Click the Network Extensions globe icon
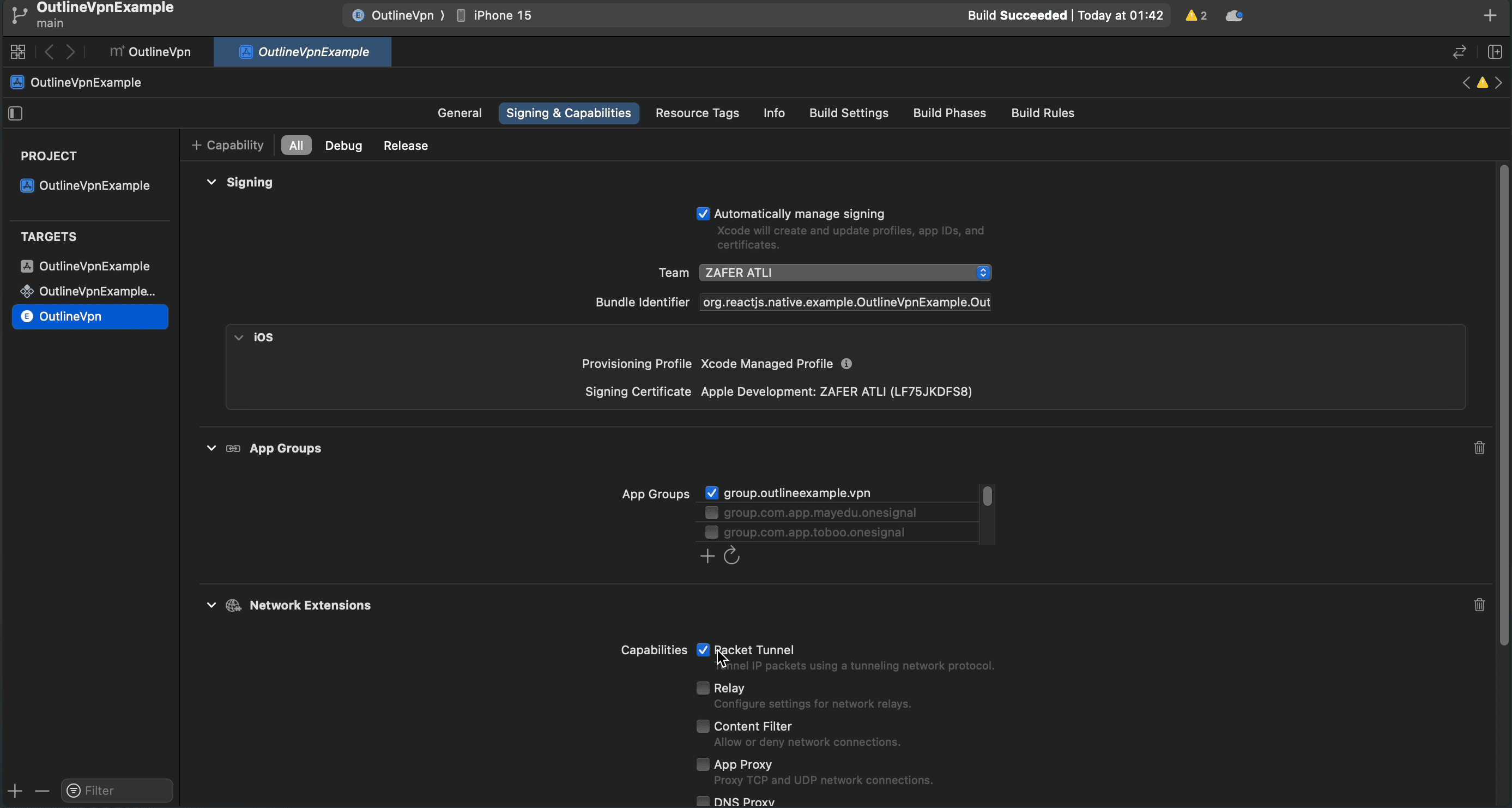 pos(233,605)
